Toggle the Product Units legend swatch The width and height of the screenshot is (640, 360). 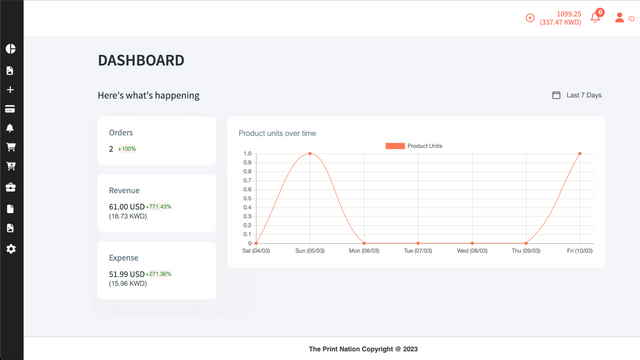coord(395,146)
